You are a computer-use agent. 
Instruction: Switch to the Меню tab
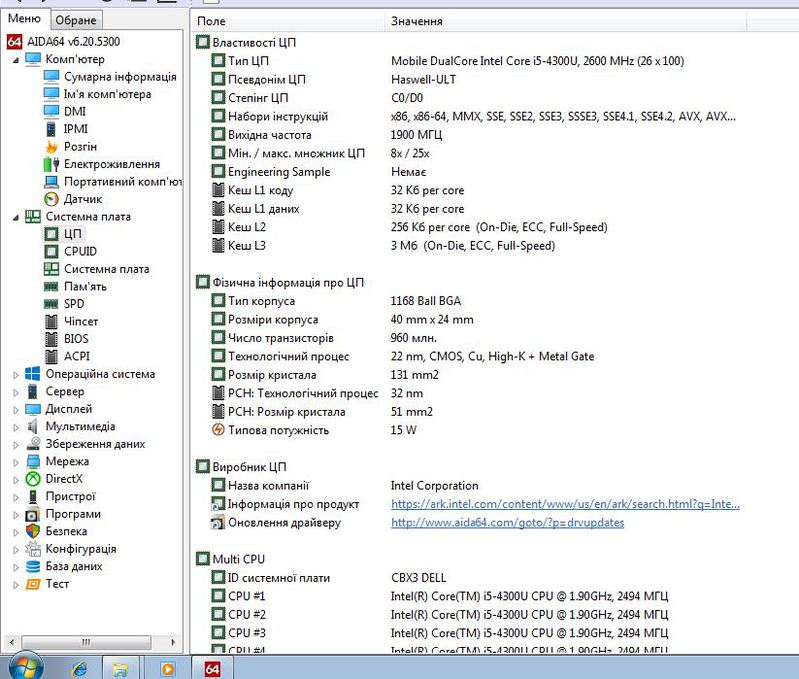pyautogui.click(x=24, y=19)
